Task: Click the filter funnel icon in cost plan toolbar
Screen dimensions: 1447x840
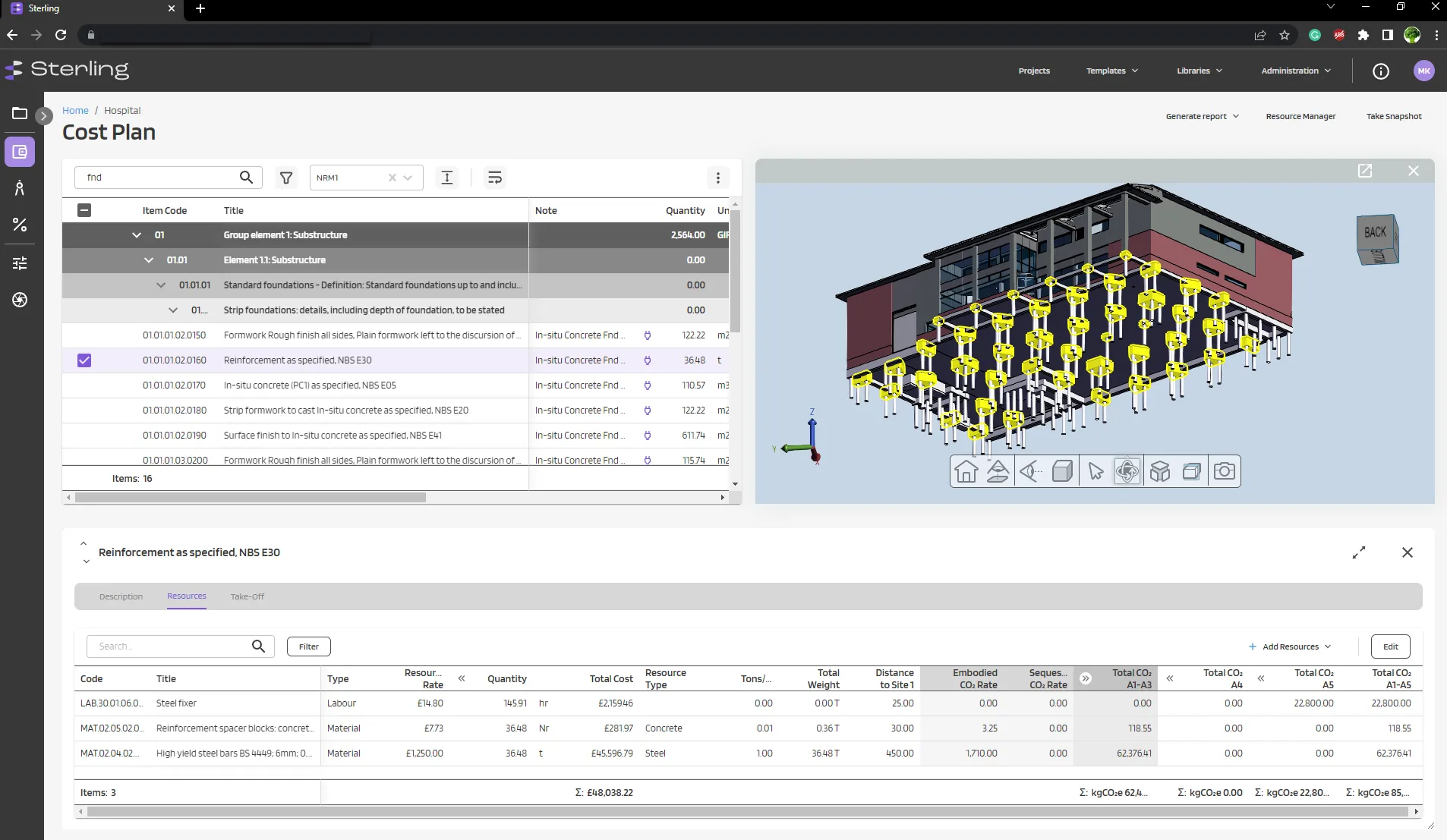Action: point(286,178)
